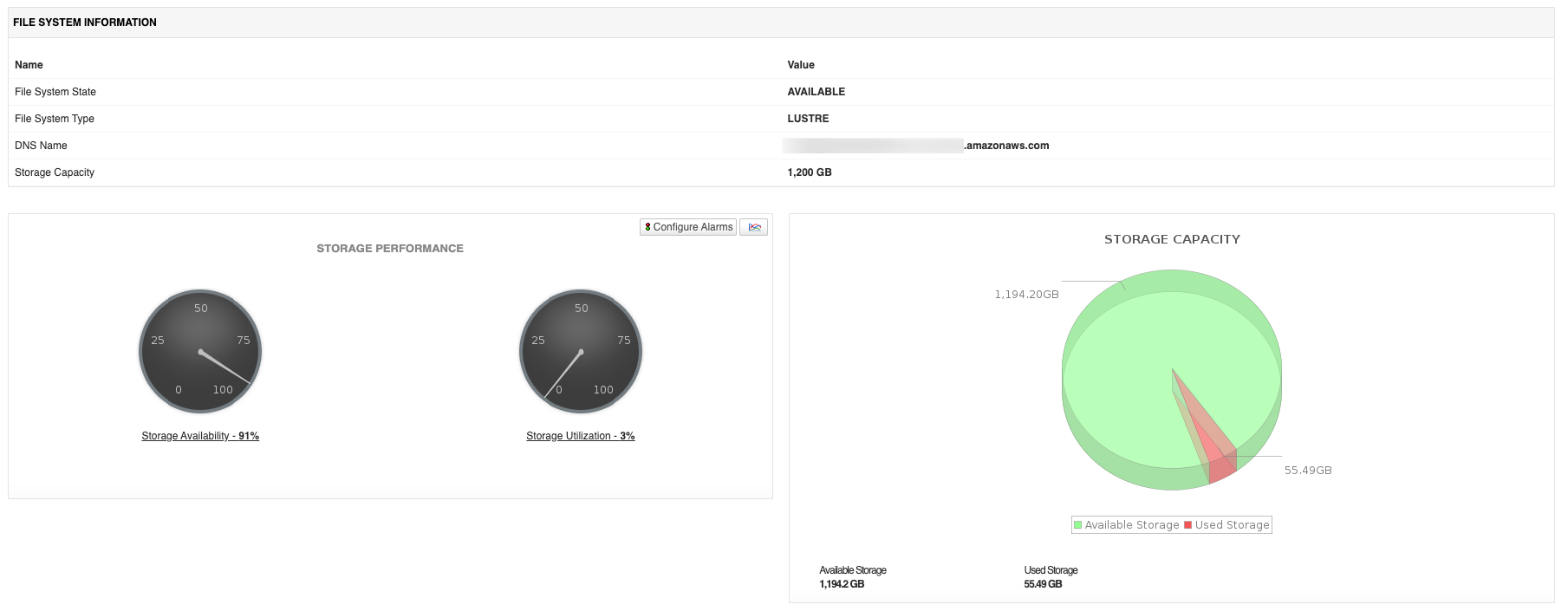Click the Storage Availability gauge dial
The width and height of the screenshot is (1568, 611).
click(x=200, y=352)
